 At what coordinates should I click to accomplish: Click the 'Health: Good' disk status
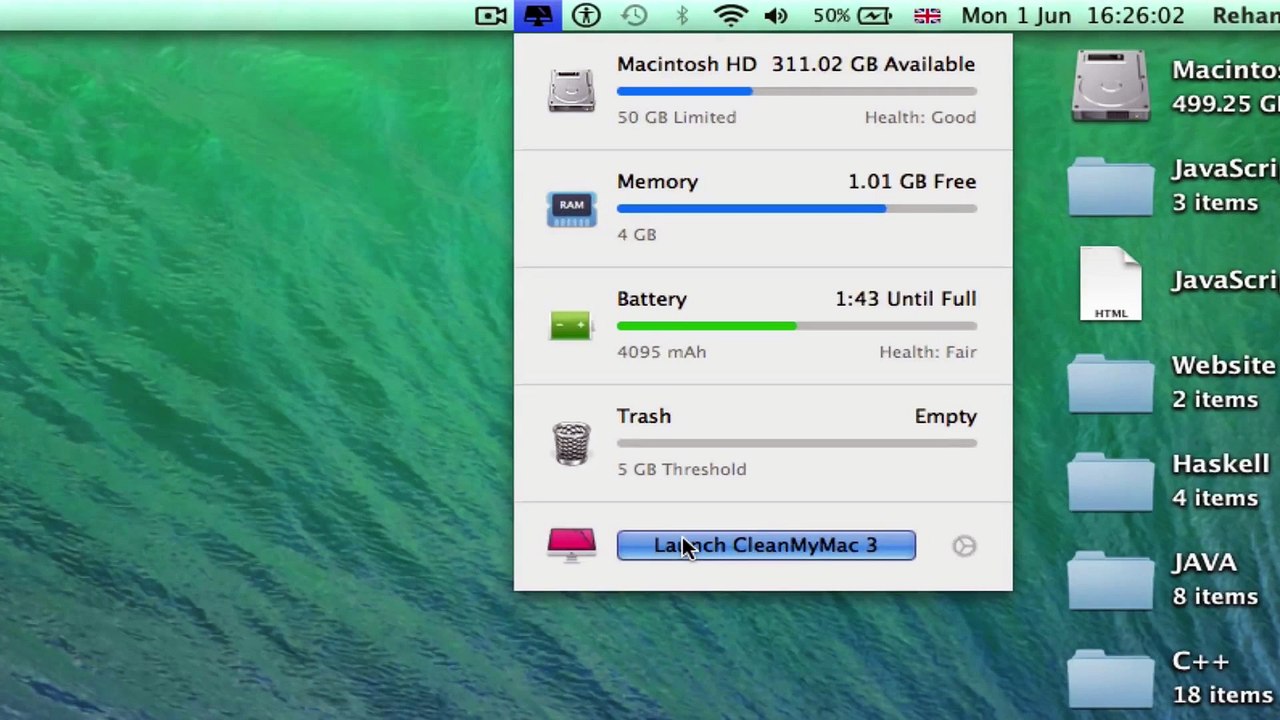[x=920, y=117]
